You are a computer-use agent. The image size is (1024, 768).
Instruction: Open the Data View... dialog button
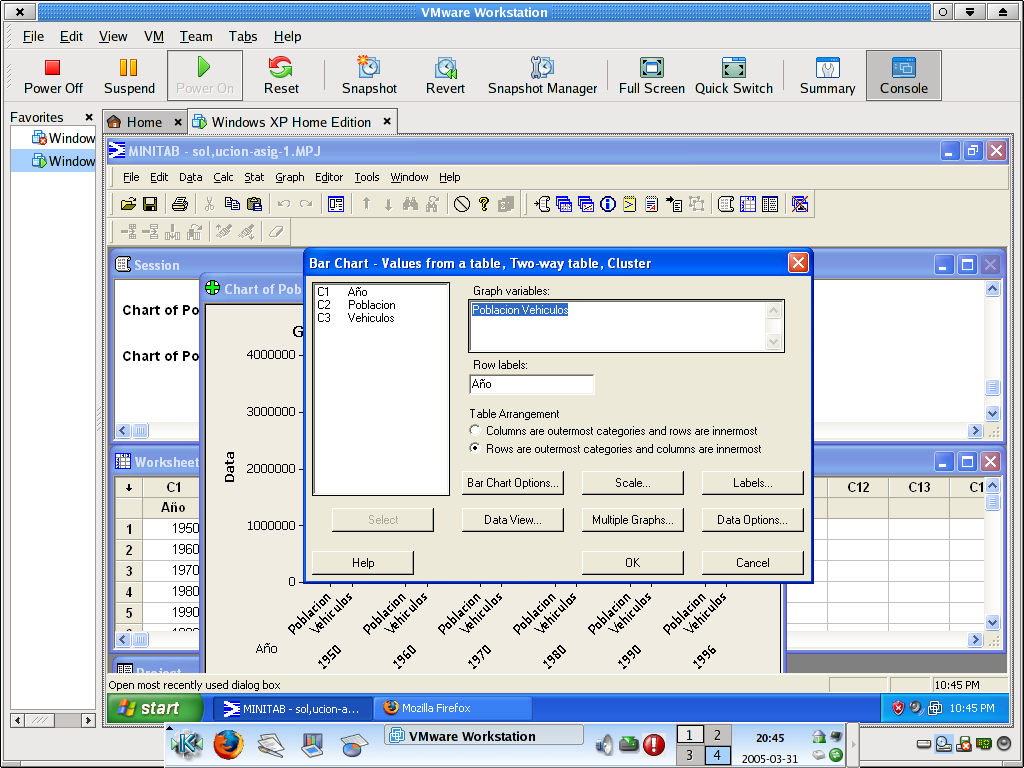tap(513, 520)
